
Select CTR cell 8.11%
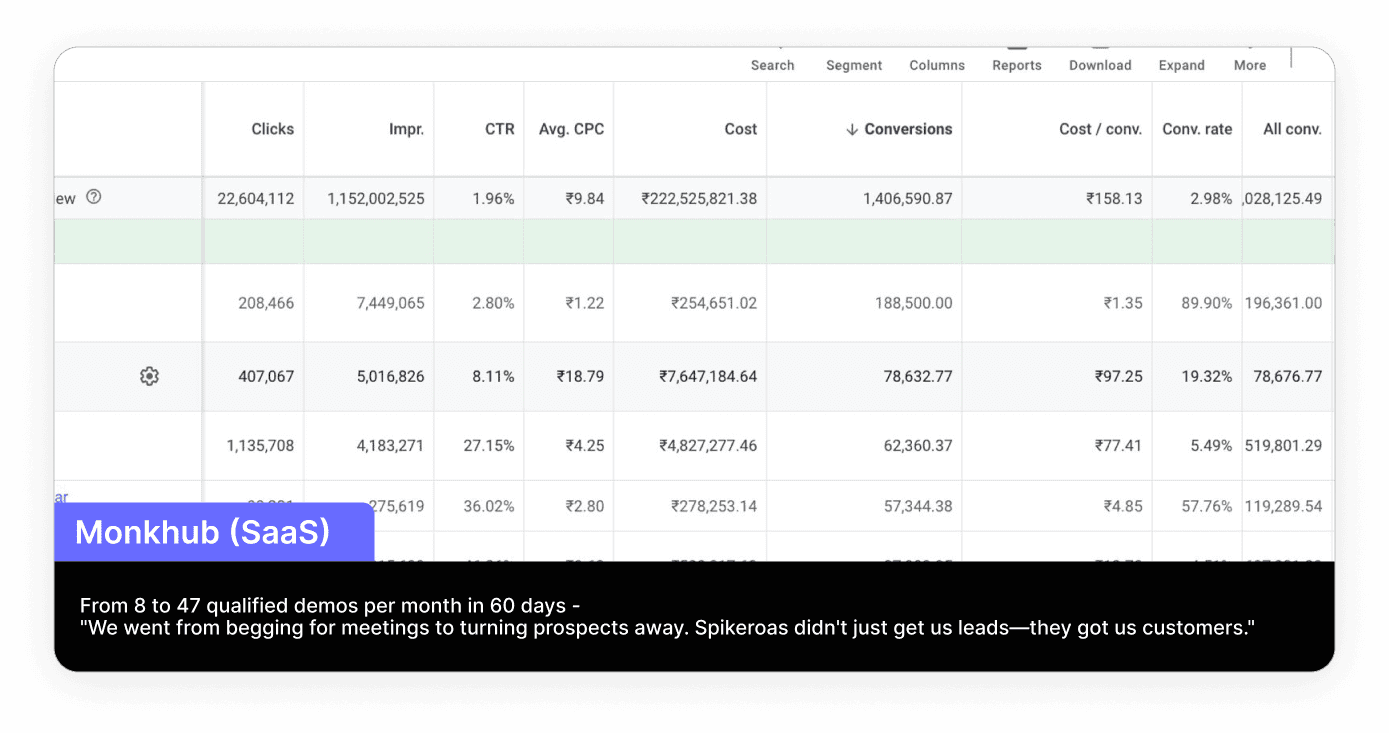pyautogui.click(x=494, y=377)
